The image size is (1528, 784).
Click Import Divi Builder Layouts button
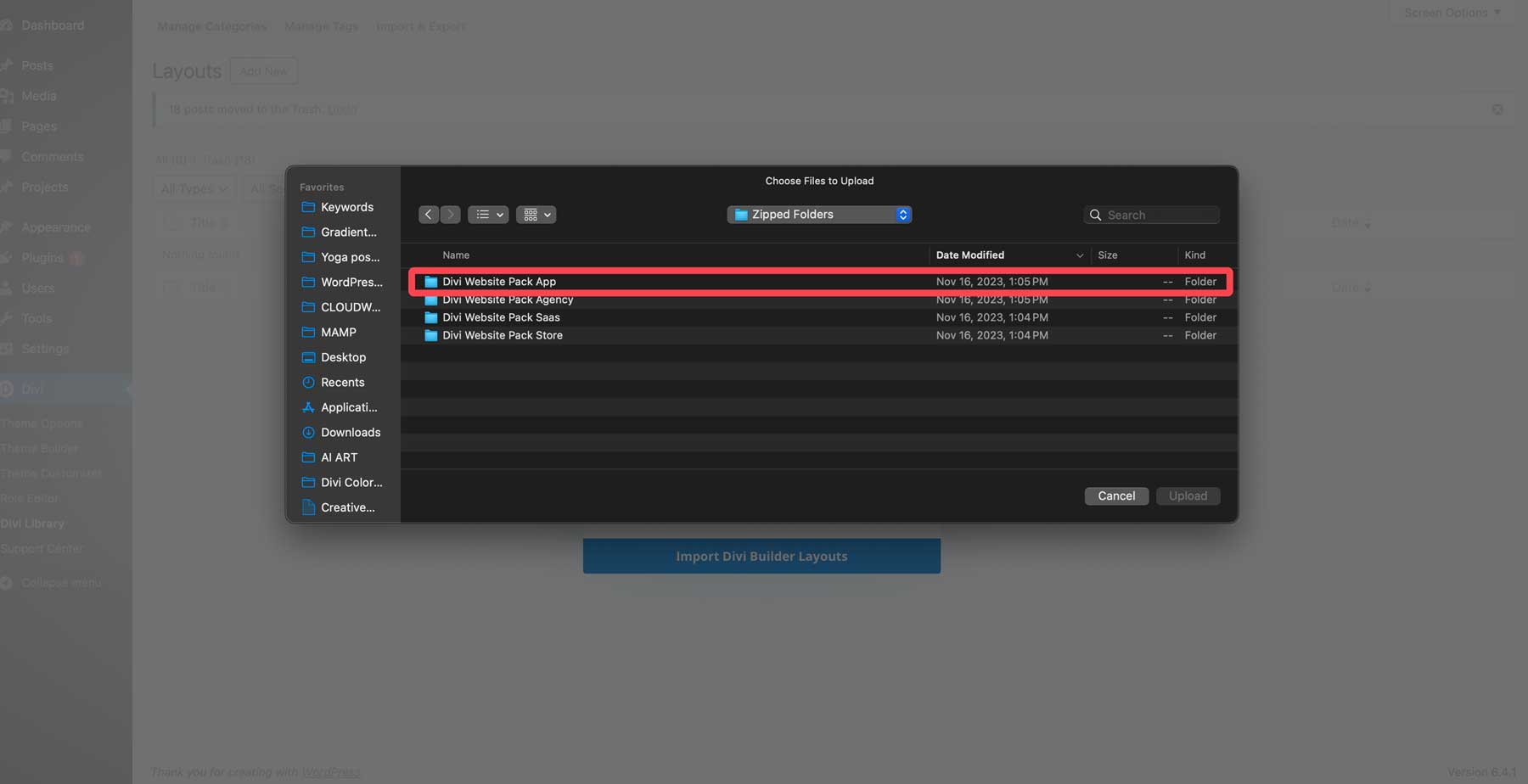point(761,556)
